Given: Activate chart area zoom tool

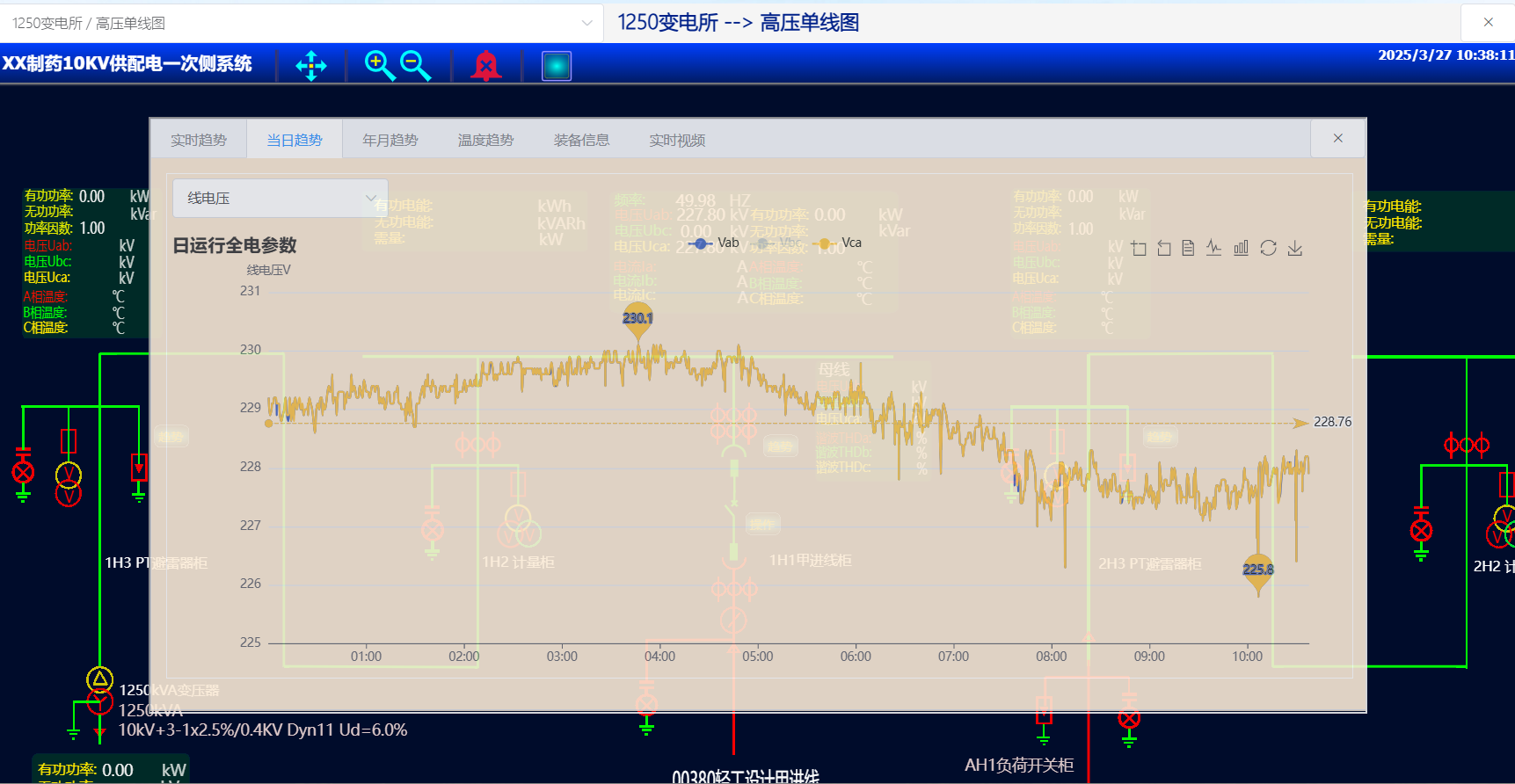Looking at the screenshot, I should coord(1139,249).
